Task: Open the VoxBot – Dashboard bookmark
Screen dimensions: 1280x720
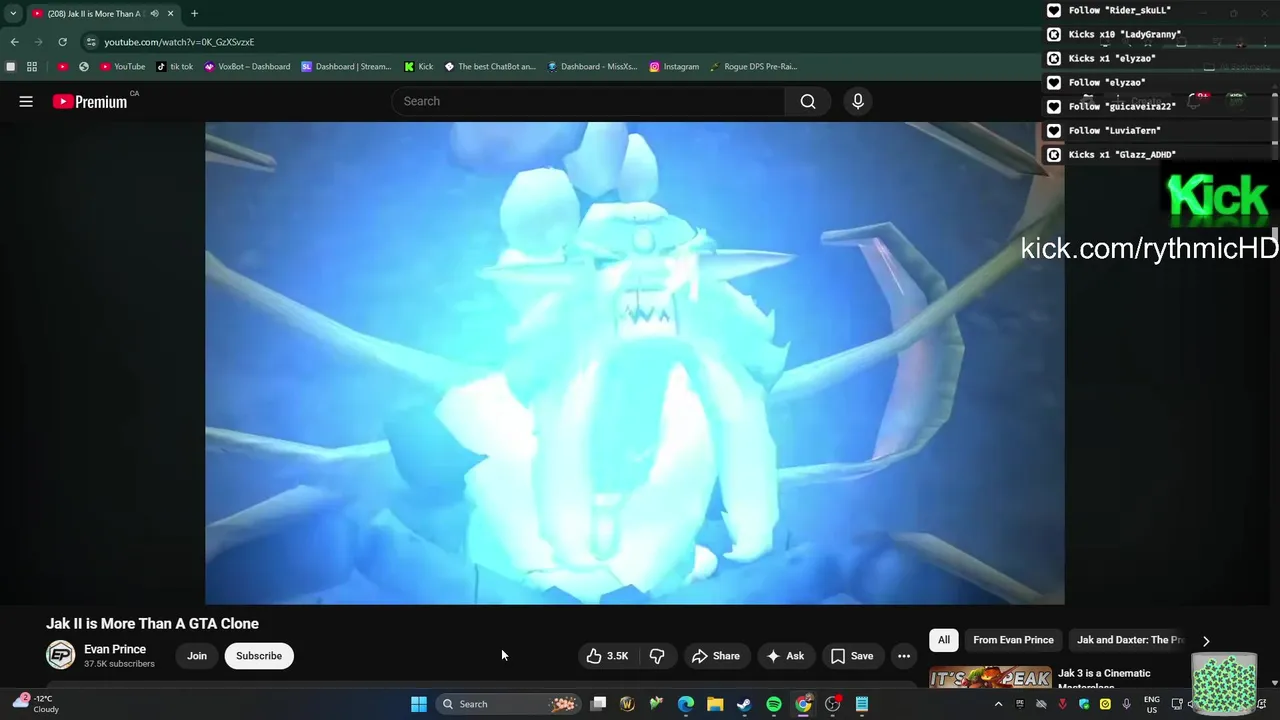Action: (246, 67)
